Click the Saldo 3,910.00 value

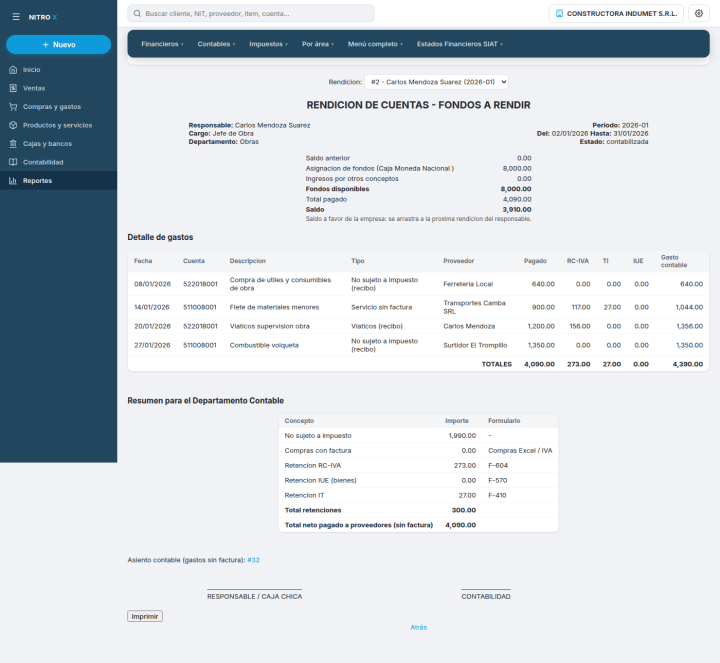click(517, 209)
